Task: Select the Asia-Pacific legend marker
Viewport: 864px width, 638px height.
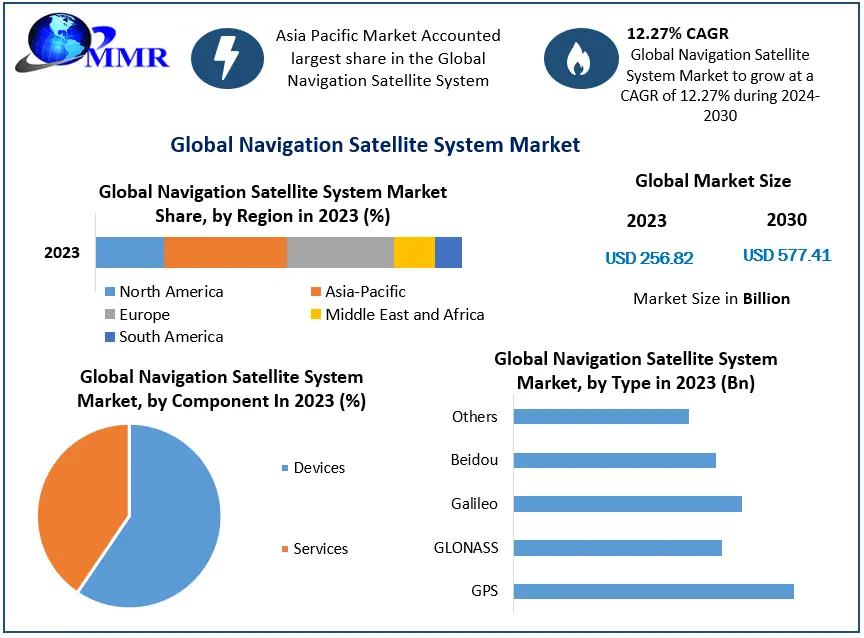Action: click(316, 292)
